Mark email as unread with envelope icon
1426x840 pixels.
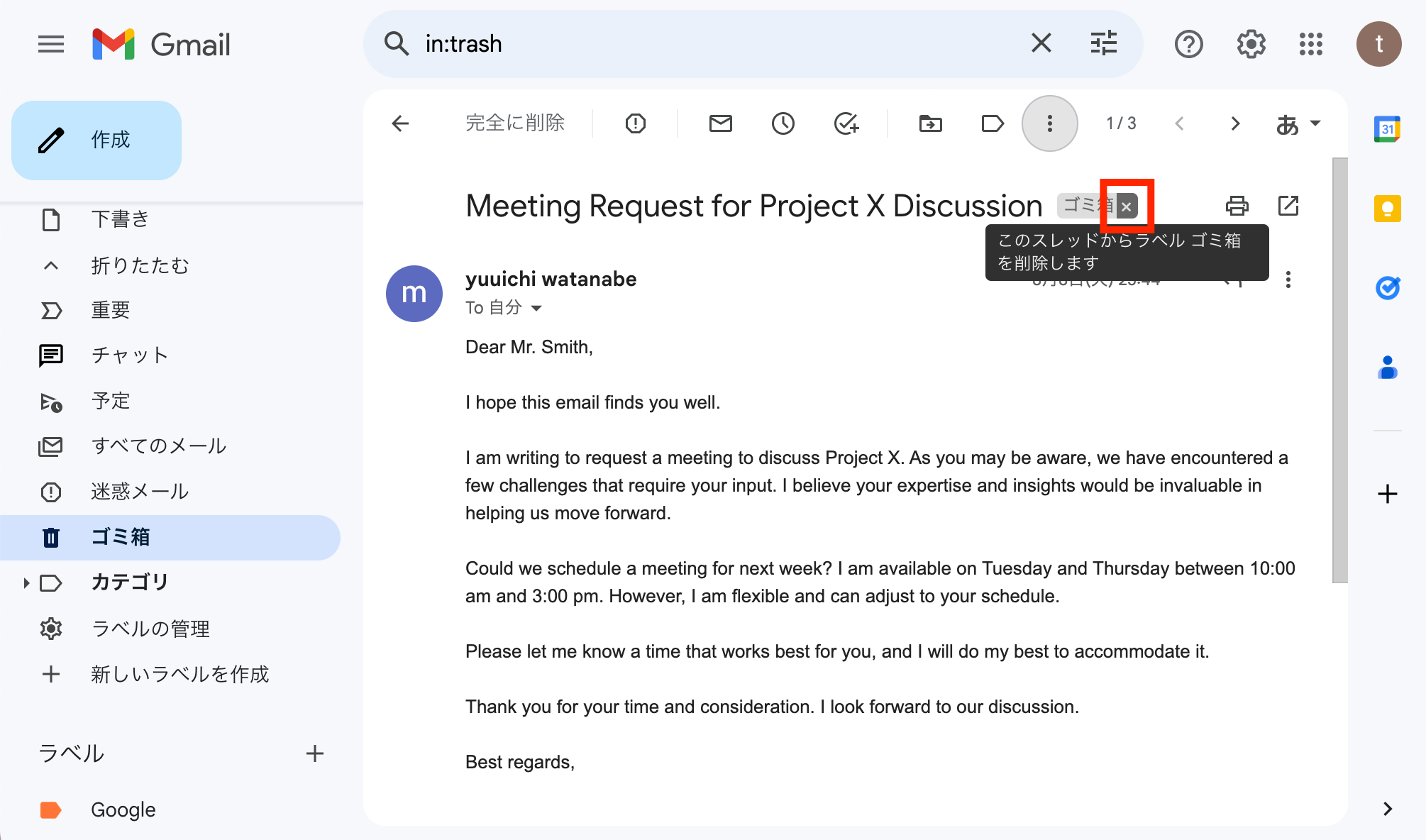[720, 123]
